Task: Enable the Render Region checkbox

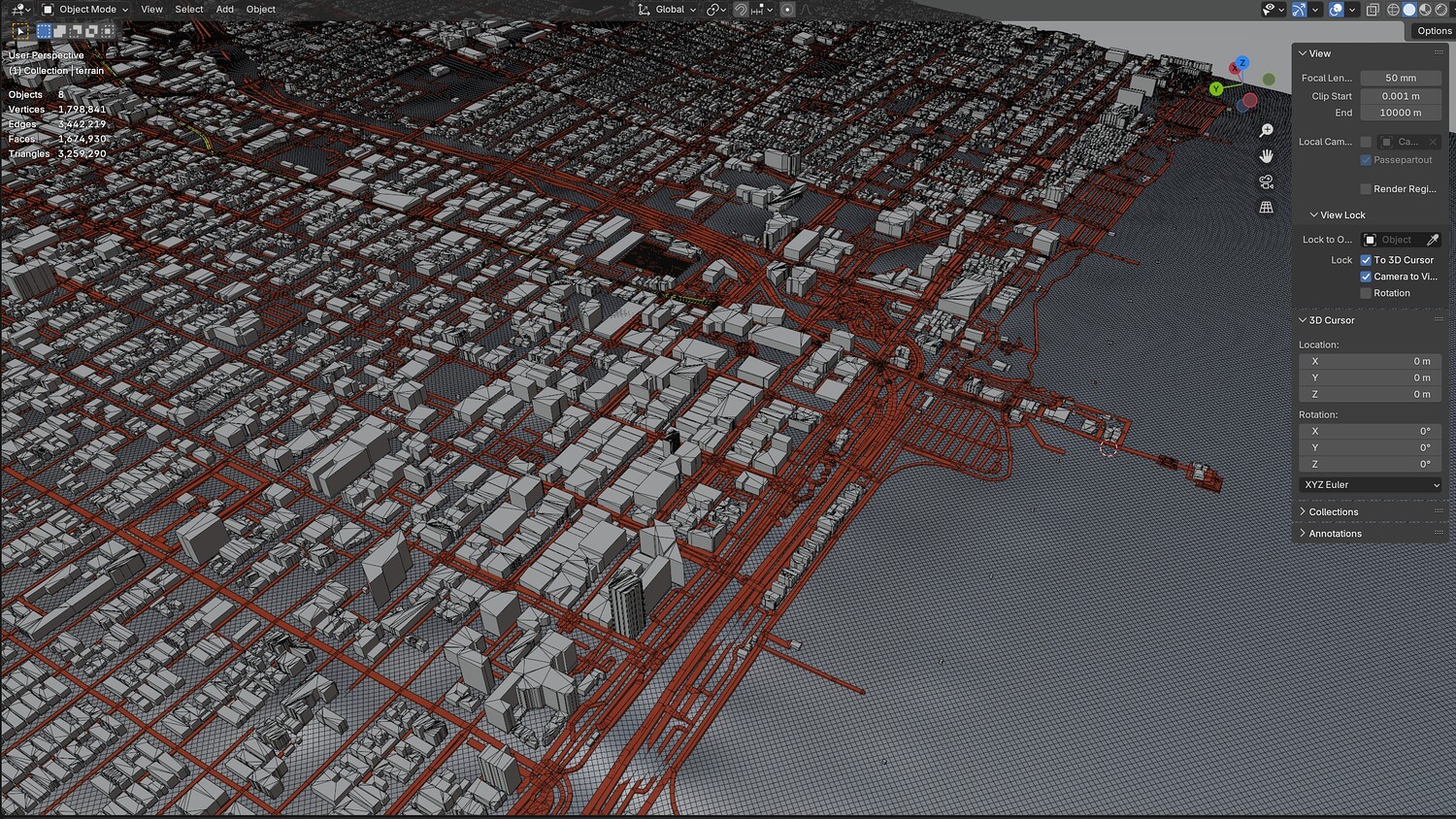Action: tap(1366, 189)
